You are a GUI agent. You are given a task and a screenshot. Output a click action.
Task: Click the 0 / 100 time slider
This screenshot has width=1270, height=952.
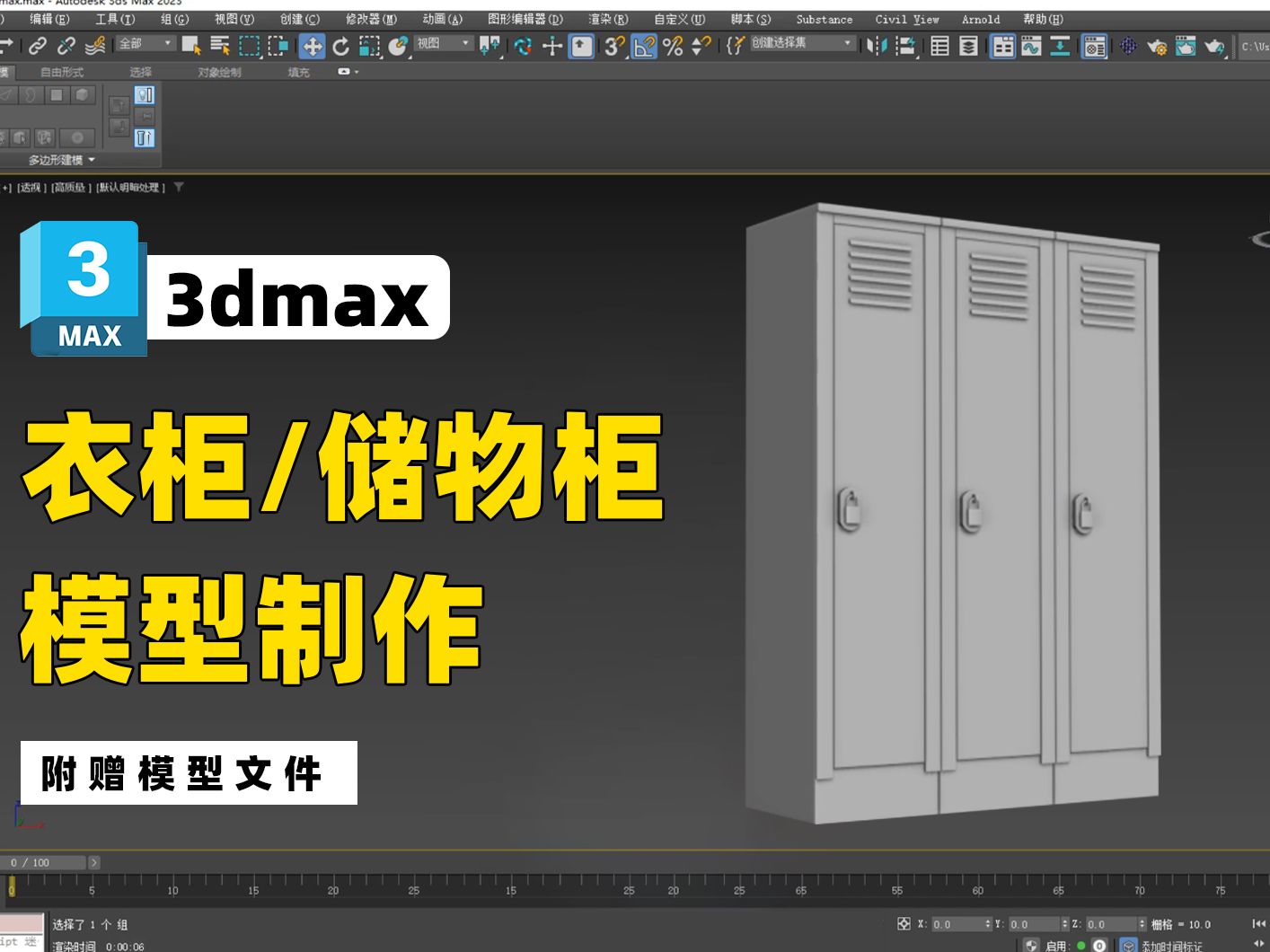coord(43,862)
